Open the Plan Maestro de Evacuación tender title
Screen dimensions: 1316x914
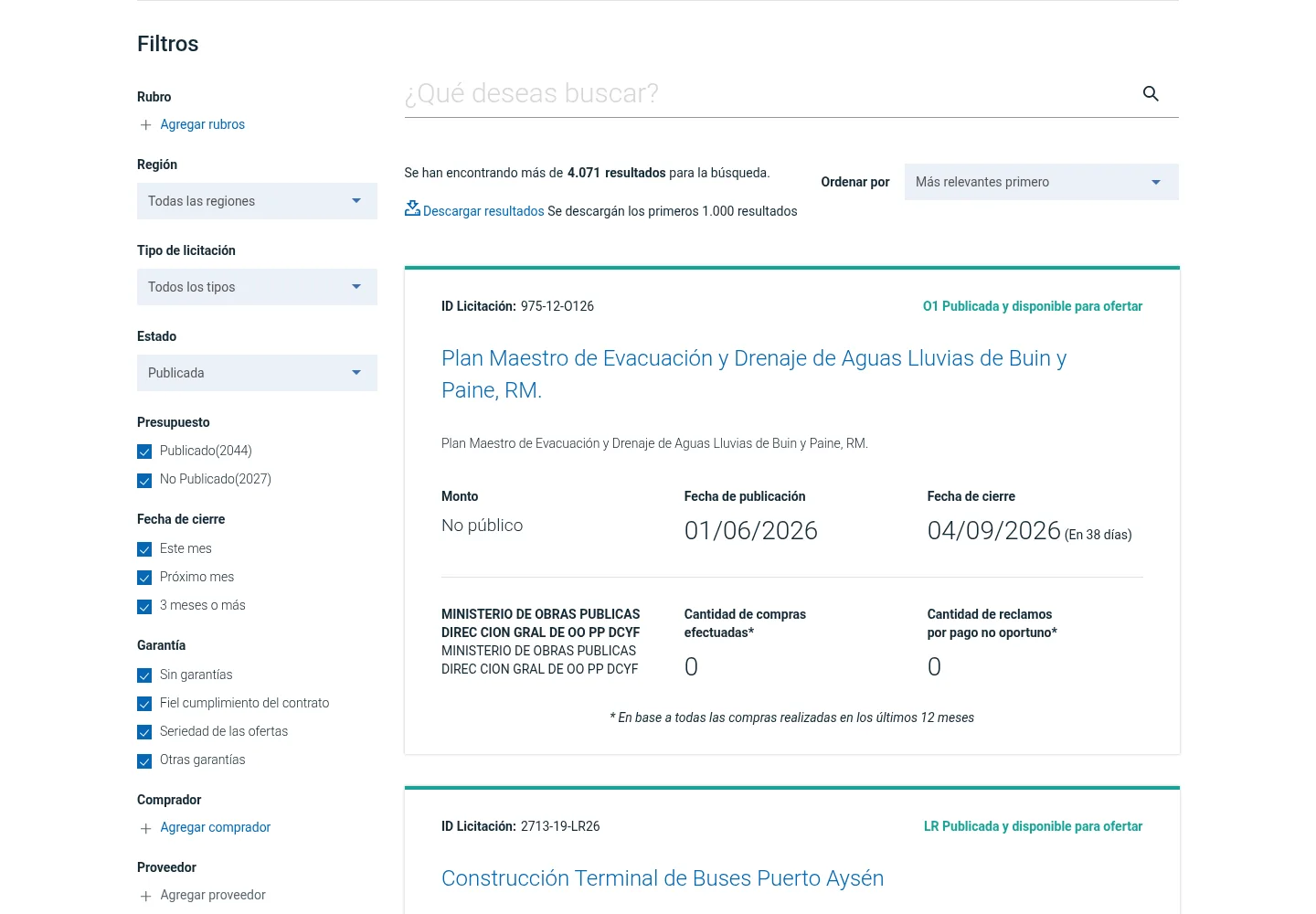tap(754, 374)
